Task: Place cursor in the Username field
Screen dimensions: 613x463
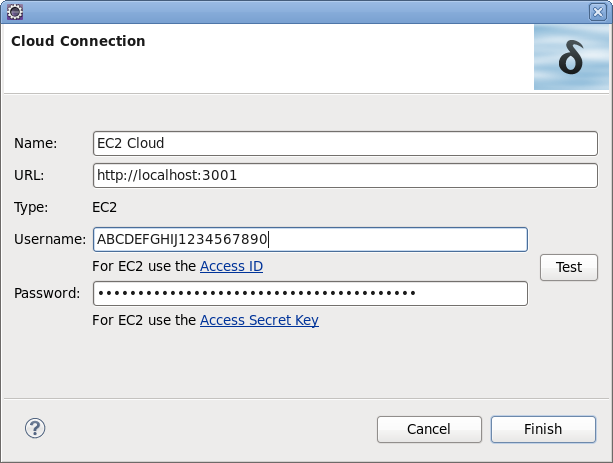Action: pyautogui.click(x=310, y=240)
